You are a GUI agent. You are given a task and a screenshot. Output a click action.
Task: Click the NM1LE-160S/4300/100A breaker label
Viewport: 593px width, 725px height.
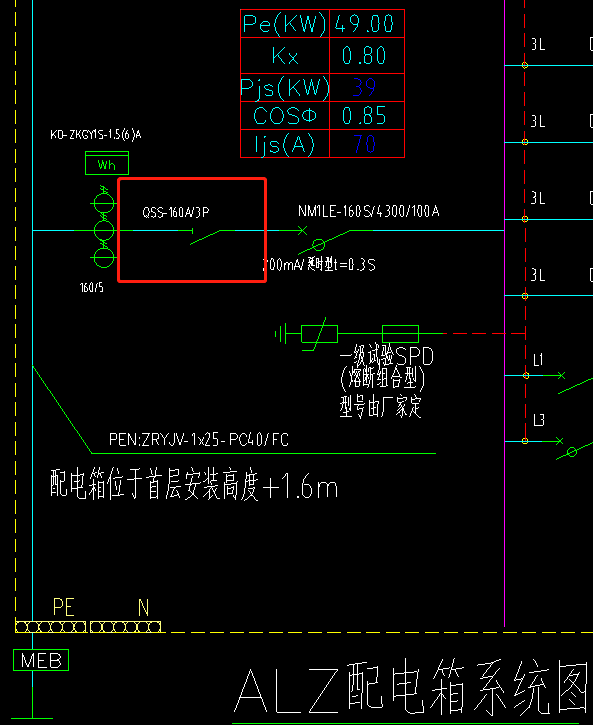click(x=368, y=211)
